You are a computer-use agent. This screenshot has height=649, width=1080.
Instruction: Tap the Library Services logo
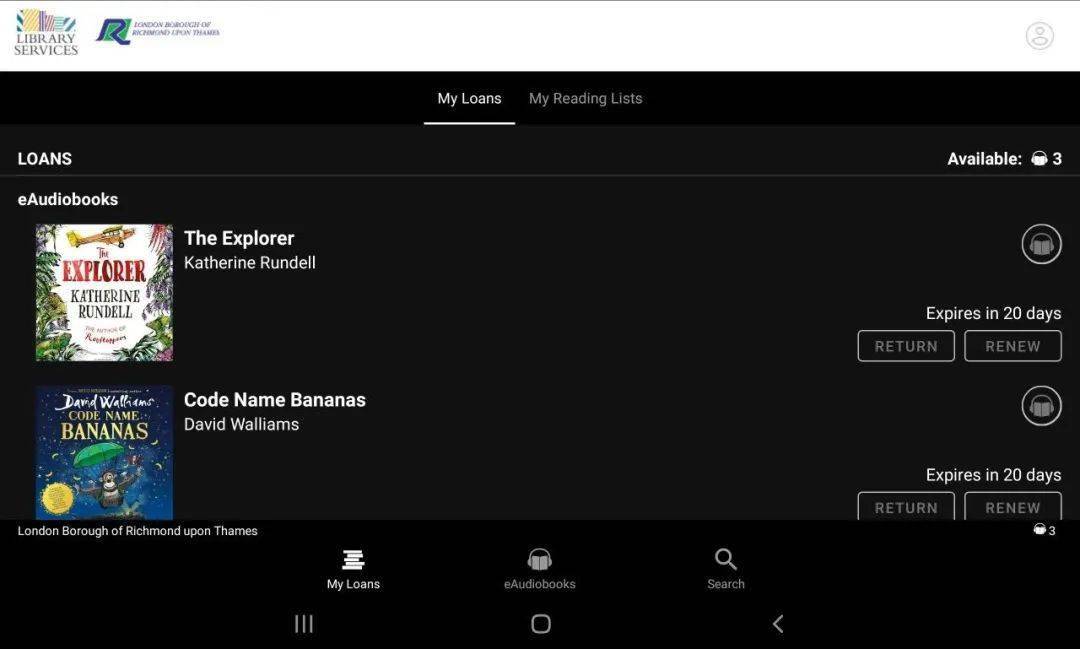(x=46, y=32)
